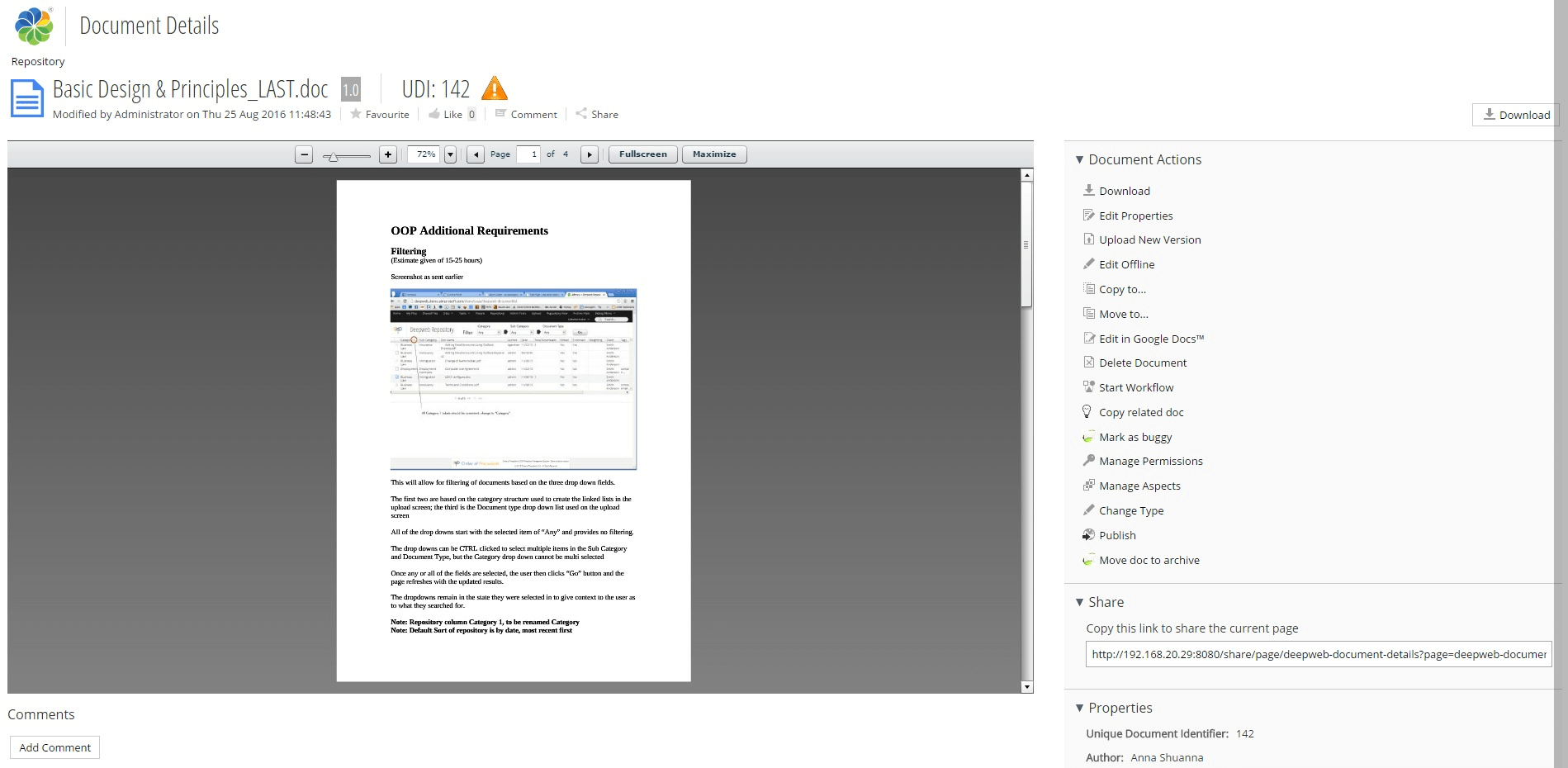
Task: Select Delete Document action
Action: pos(1143,363)
